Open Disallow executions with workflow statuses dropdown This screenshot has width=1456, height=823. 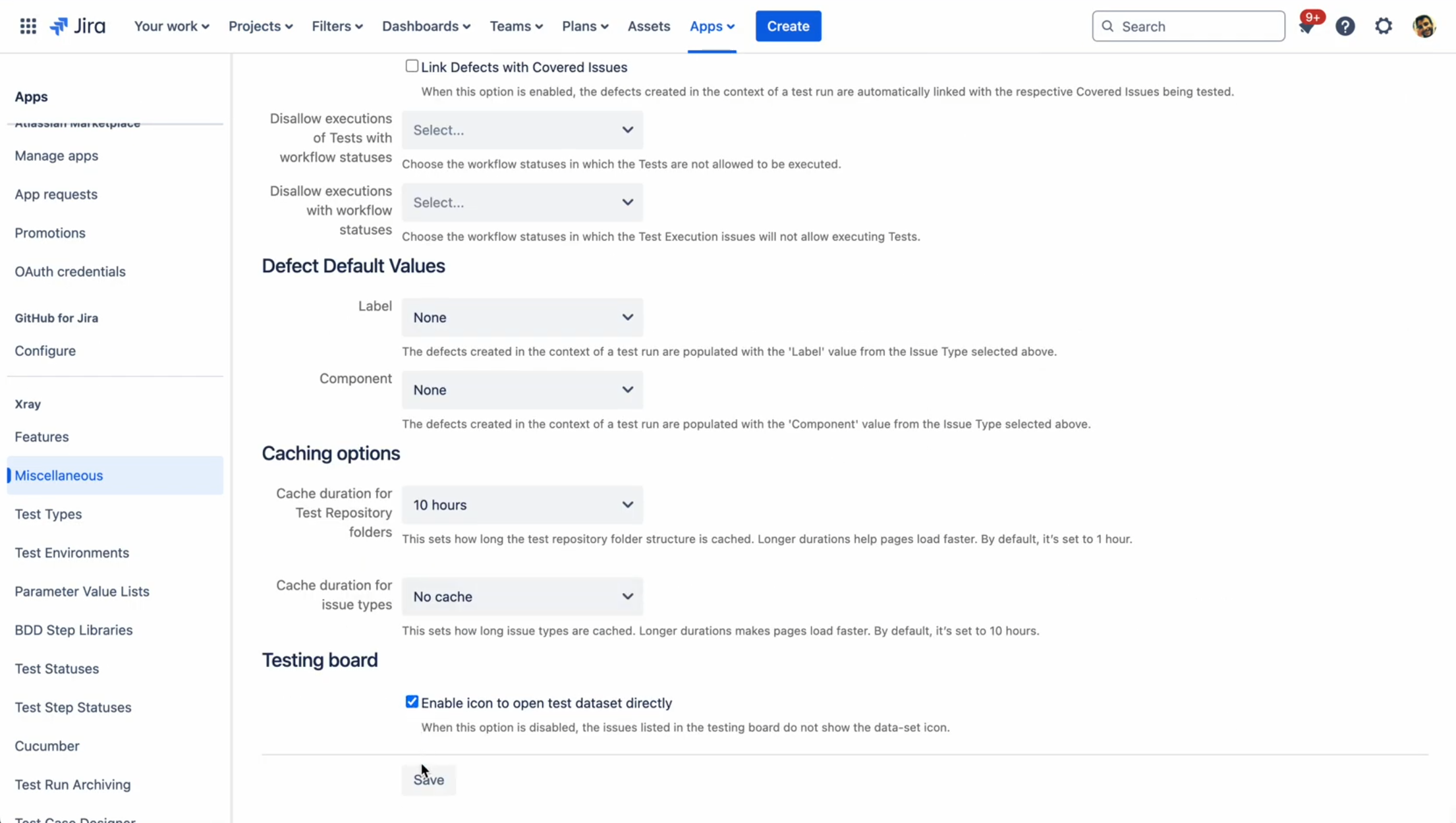click(x=522, y=202)
